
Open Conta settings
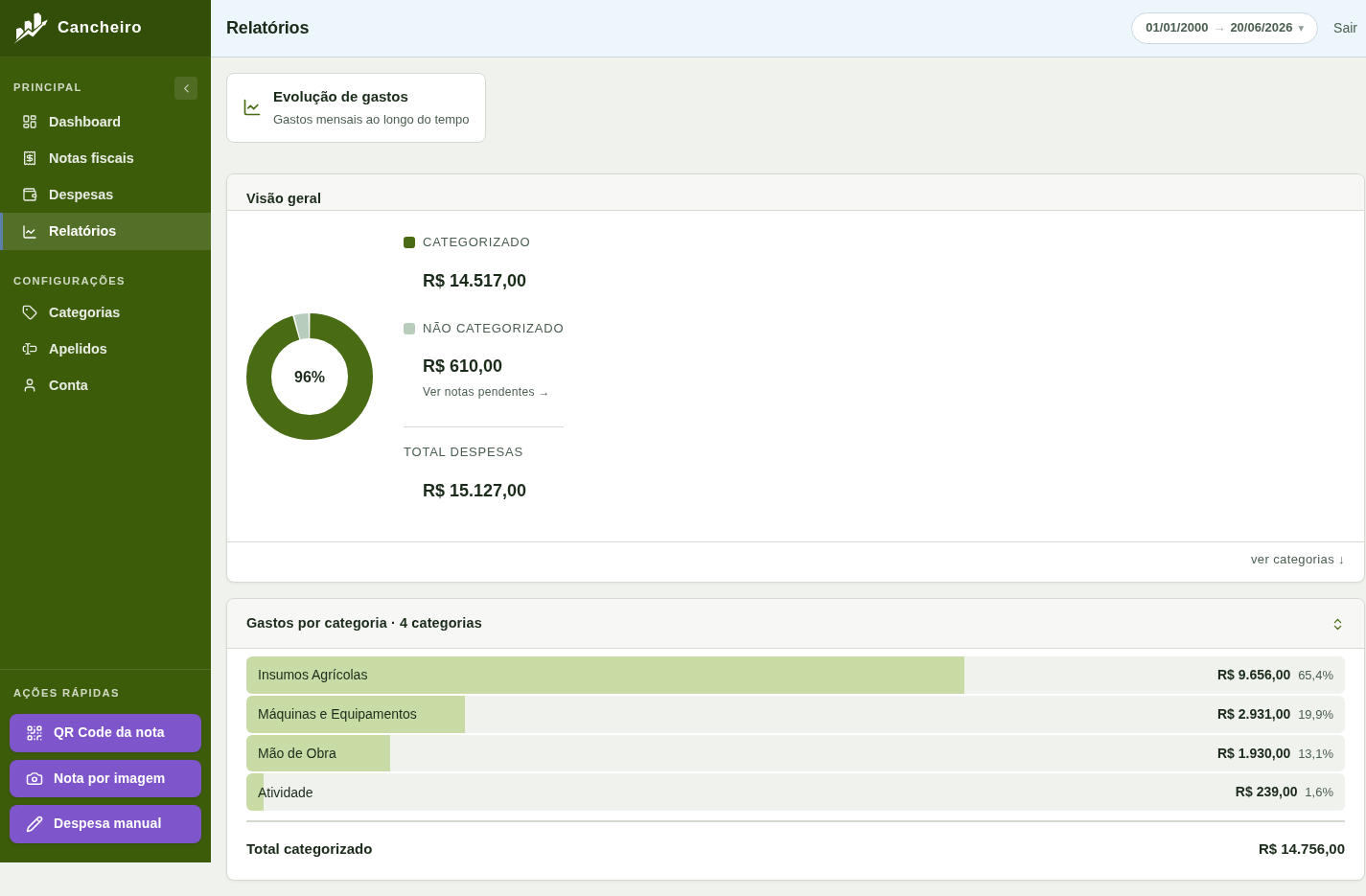coord(105,385)
